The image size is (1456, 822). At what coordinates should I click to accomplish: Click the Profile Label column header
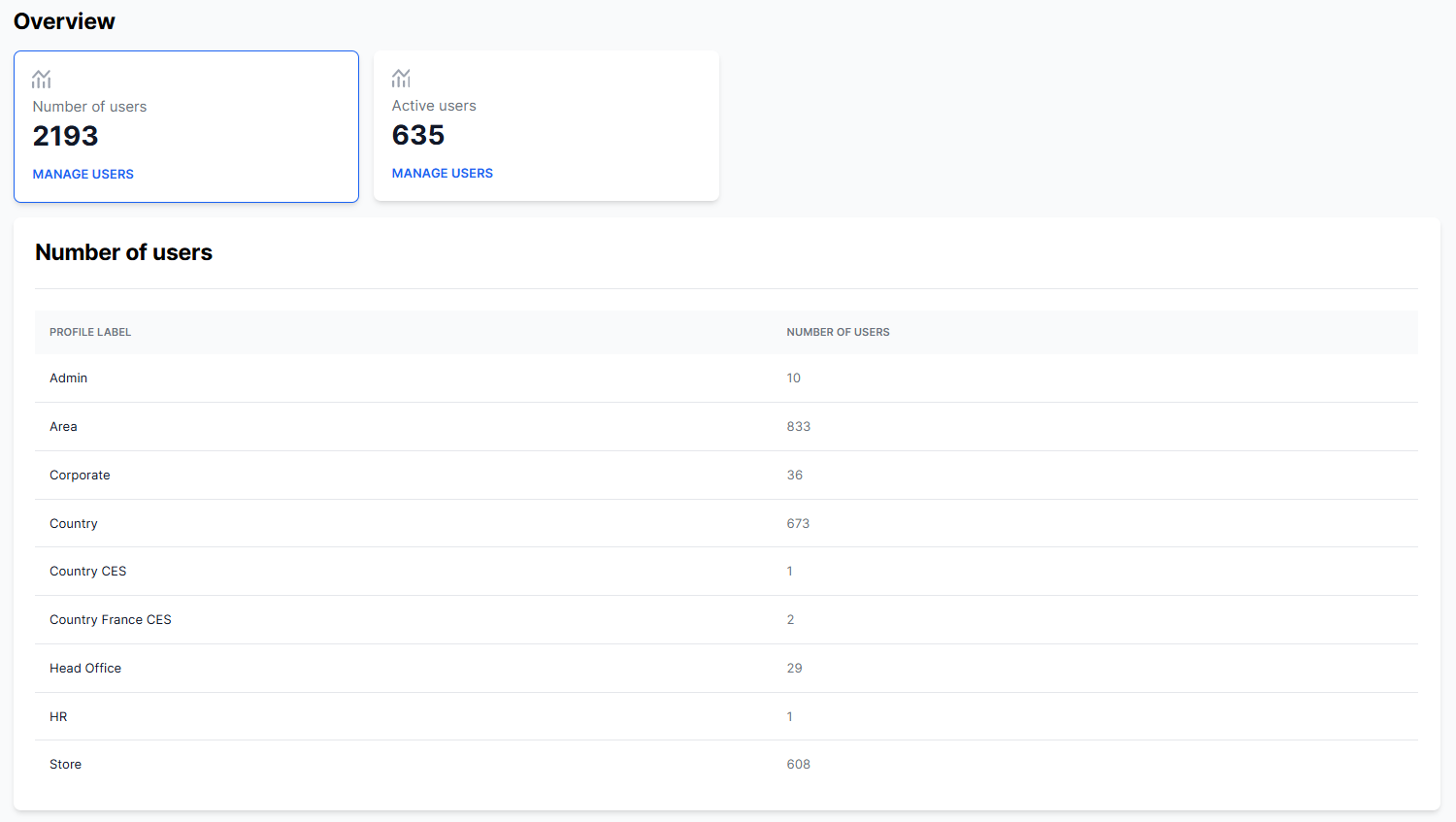(x=90, y=332)
